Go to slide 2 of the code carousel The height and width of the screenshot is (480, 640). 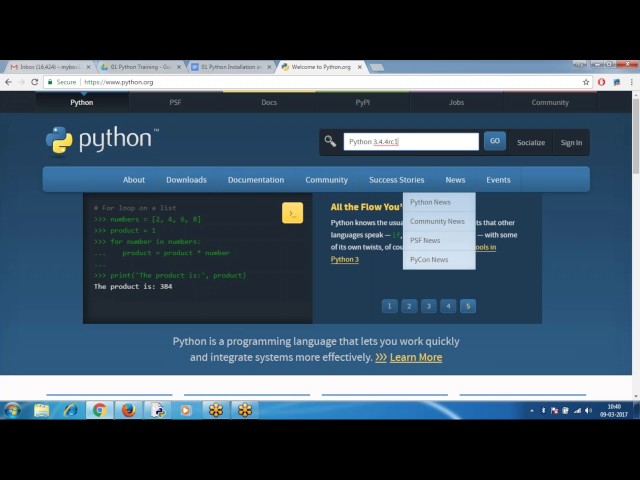pos(409,306)
